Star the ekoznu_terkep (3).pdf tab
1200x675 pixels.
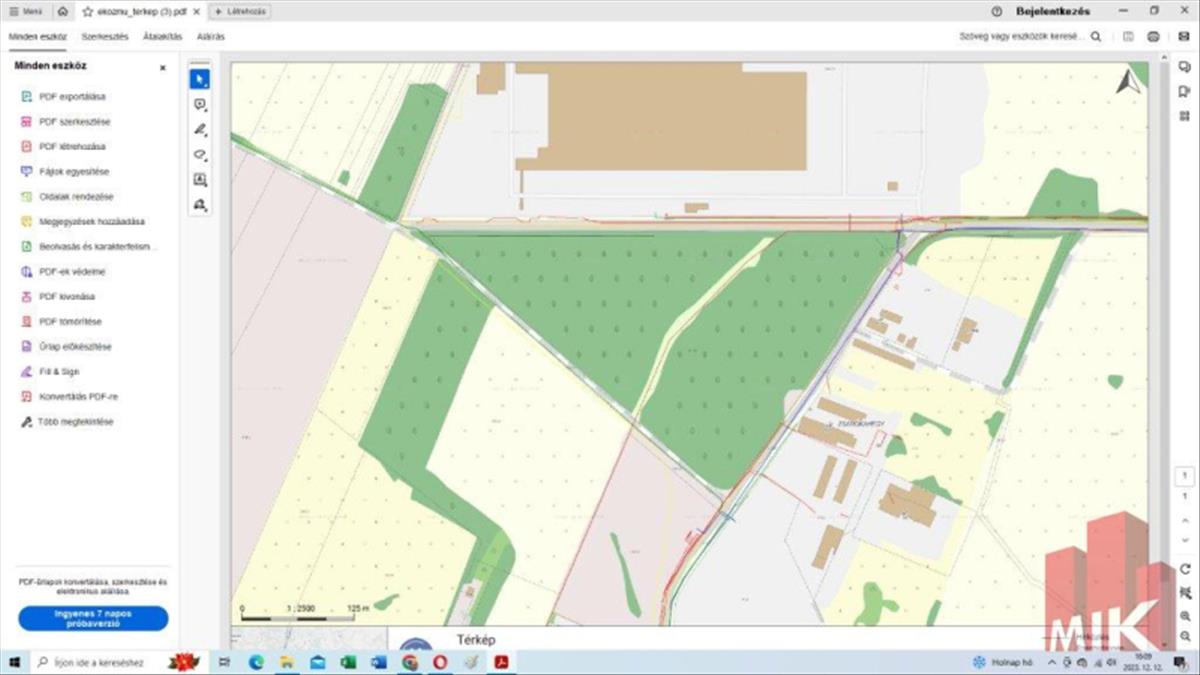(x=88, y=11)
